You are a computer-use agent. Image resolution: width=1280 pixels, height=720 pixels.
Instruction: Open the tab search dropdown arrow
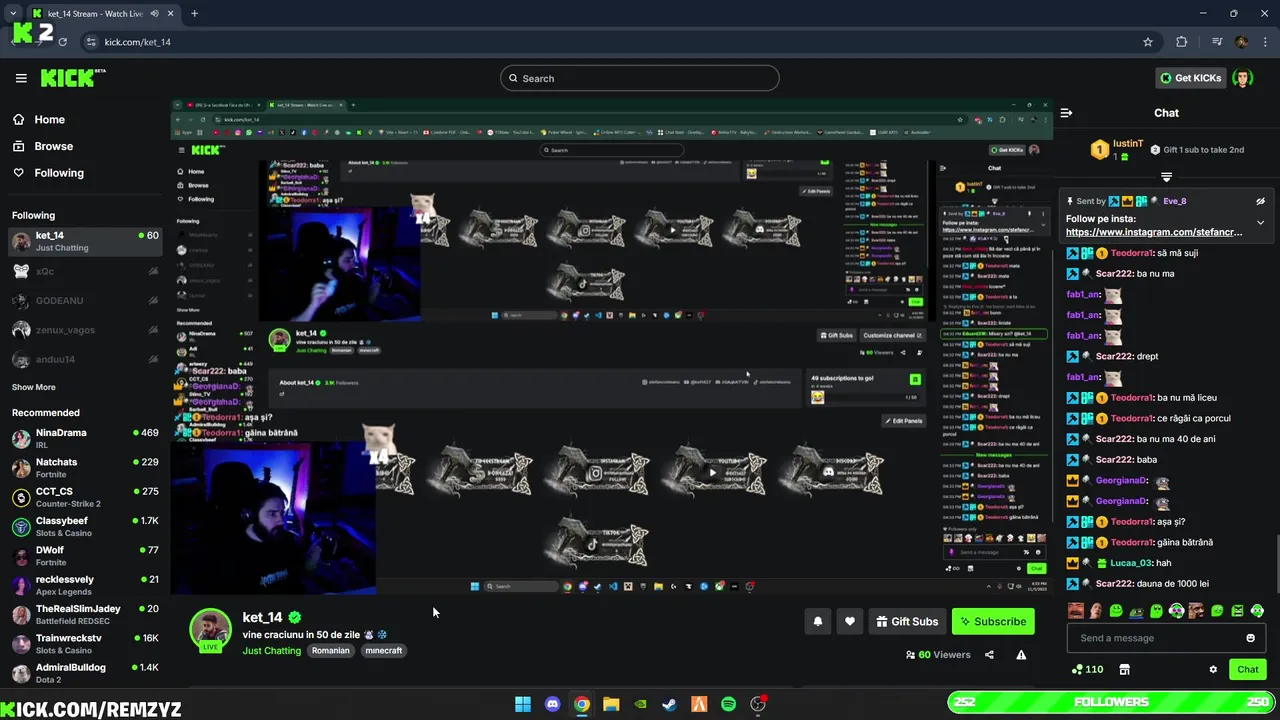pyautogui.click(x=12, y=14)
